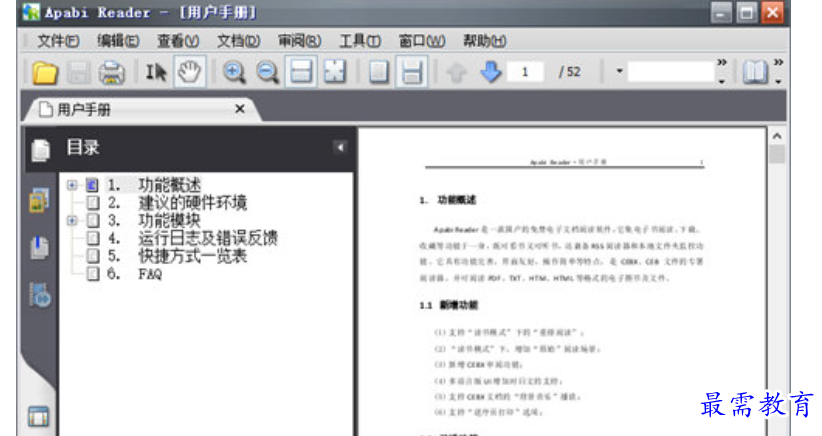The height and width of the screenshot is (436, 822).
Task: Expand the 1. 功能概述 tree node
Action: click(x=72, y=185)
